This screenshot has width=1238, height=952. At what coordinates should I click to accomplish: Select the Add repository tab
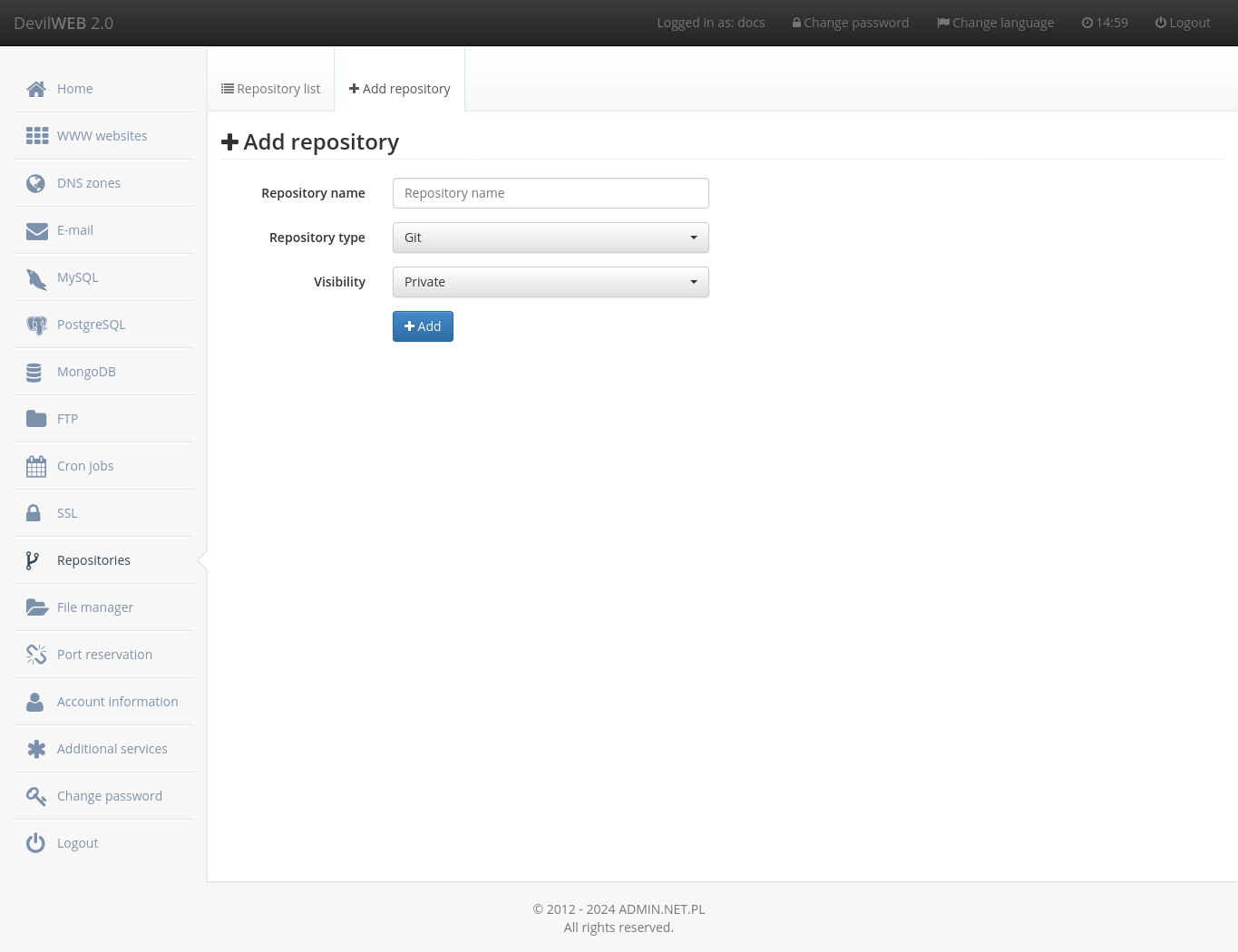point(399,88)
